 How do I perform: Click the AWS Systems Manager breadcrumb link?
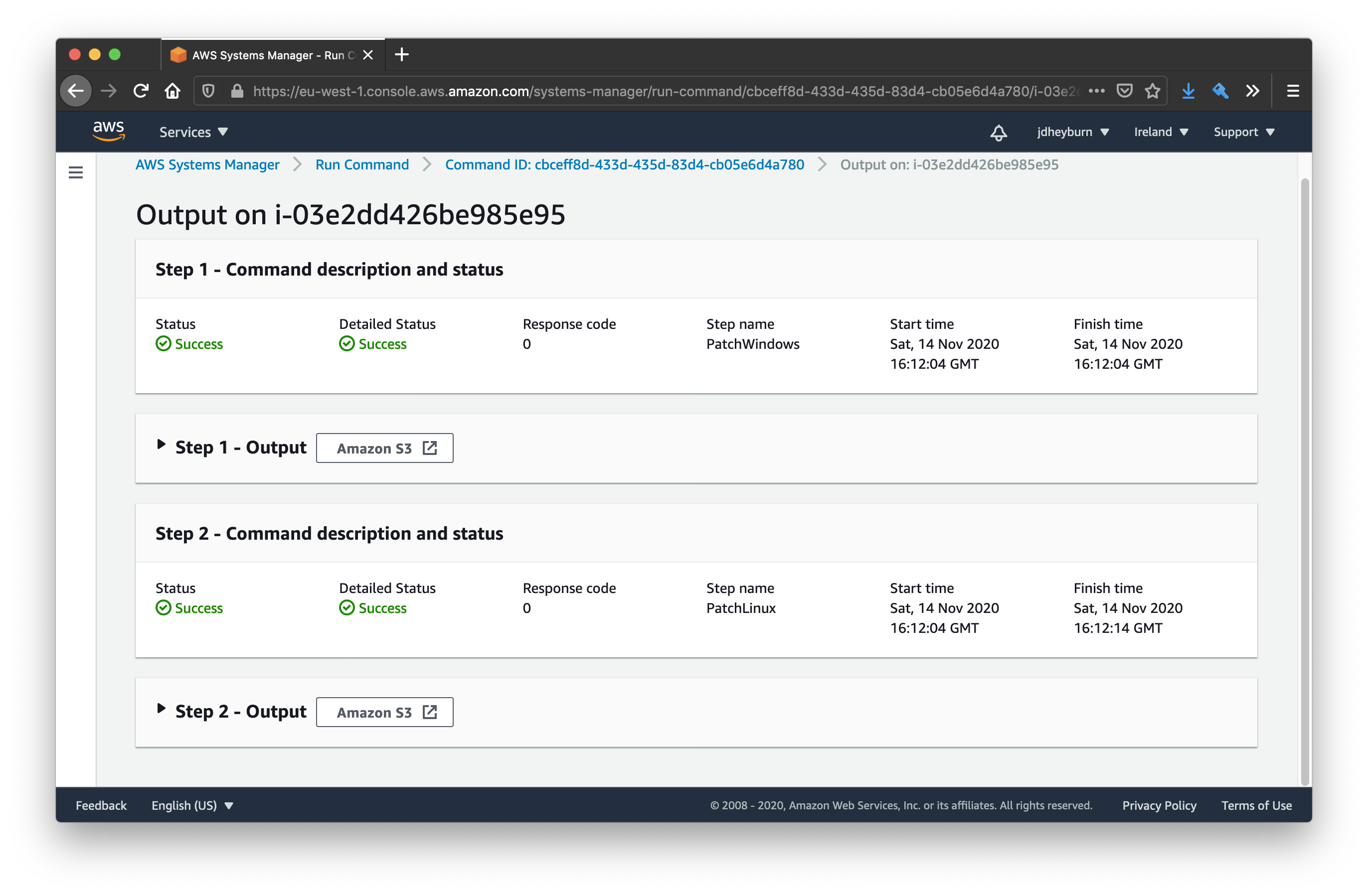coord(207,165)
